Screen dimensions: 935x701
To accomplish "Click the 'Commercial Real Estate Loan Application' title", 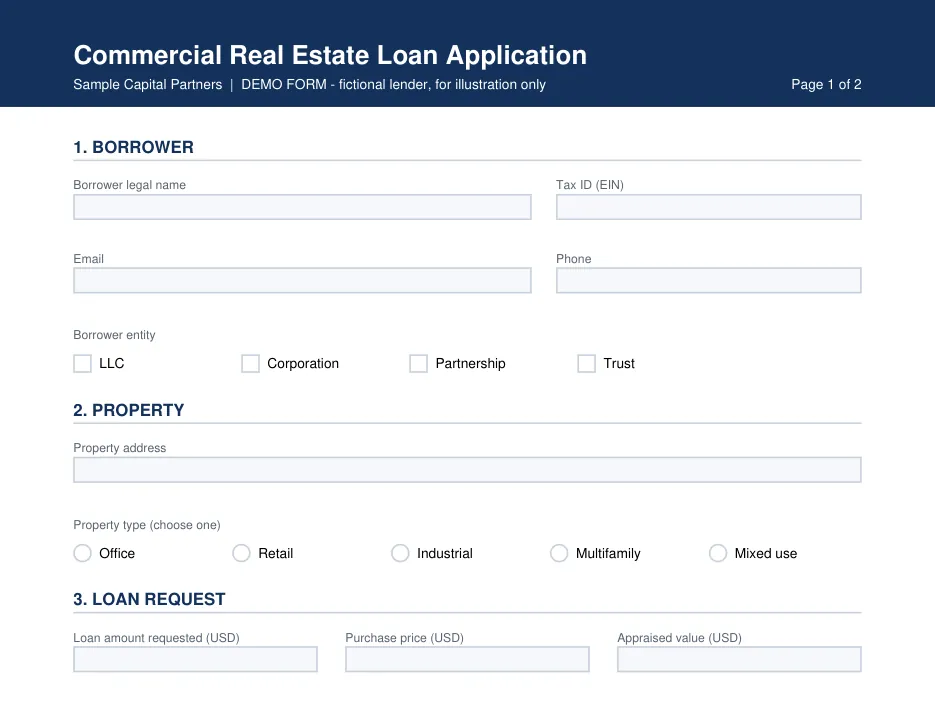I will [330, 55].
